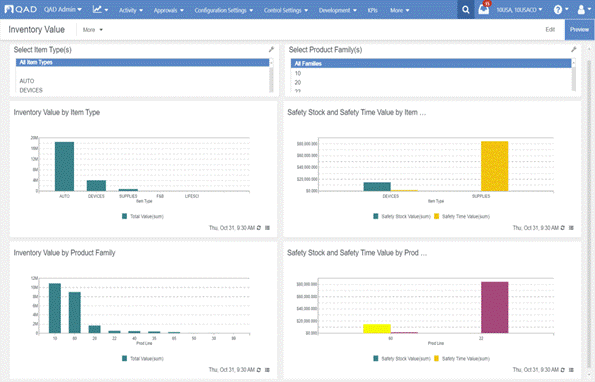Click the teal DEVICES bar in Safety chart
Viewport: 595px width, 382px height.
pos(377,187)
